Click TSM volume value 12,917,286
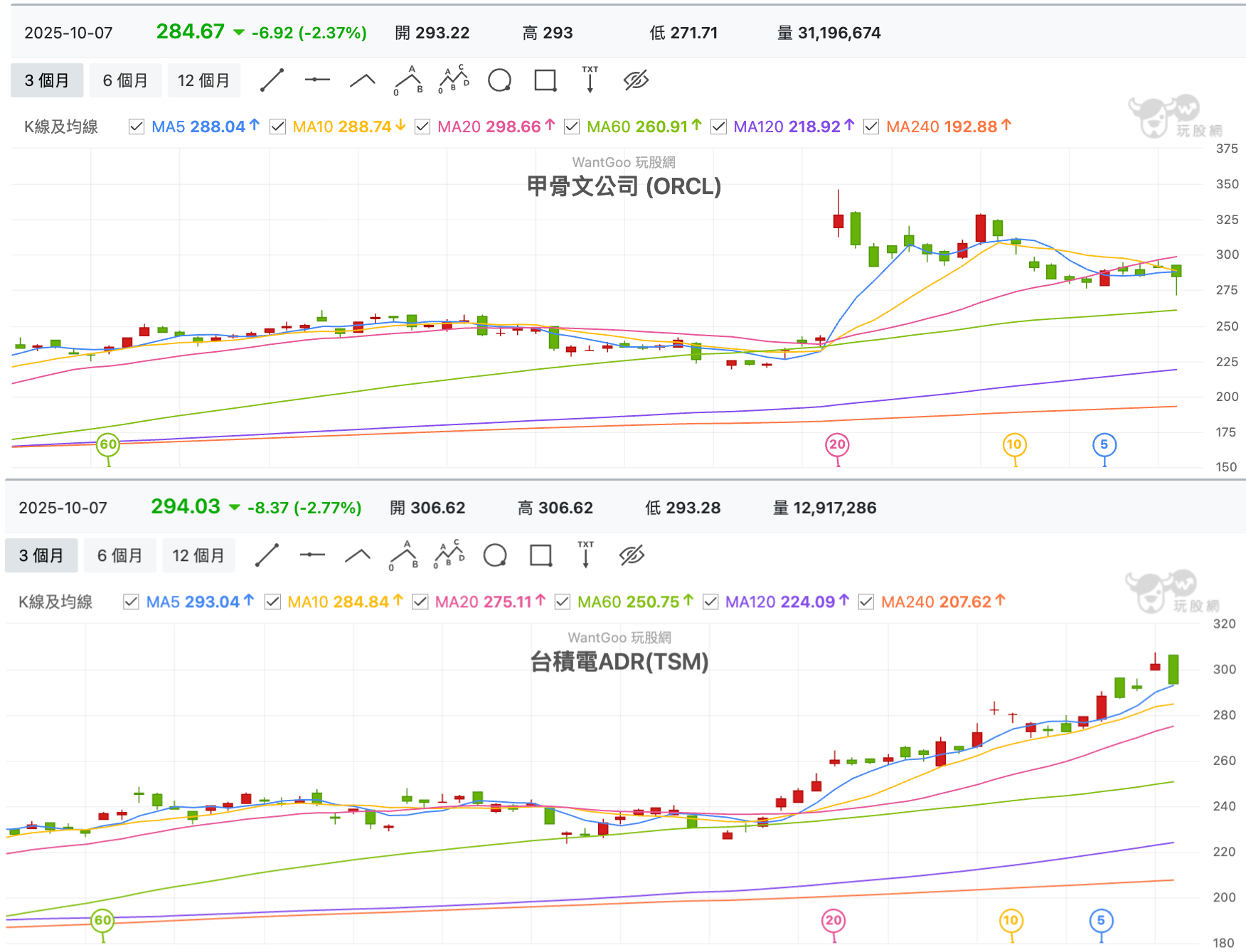 pyautogui.click(x=835, y=508)
